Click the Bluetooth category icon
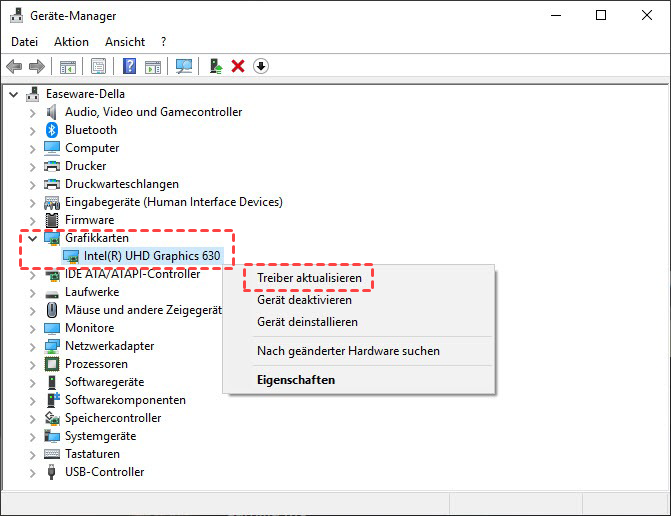Viewport: 671px width, 516px height. [x=52, y=130]
